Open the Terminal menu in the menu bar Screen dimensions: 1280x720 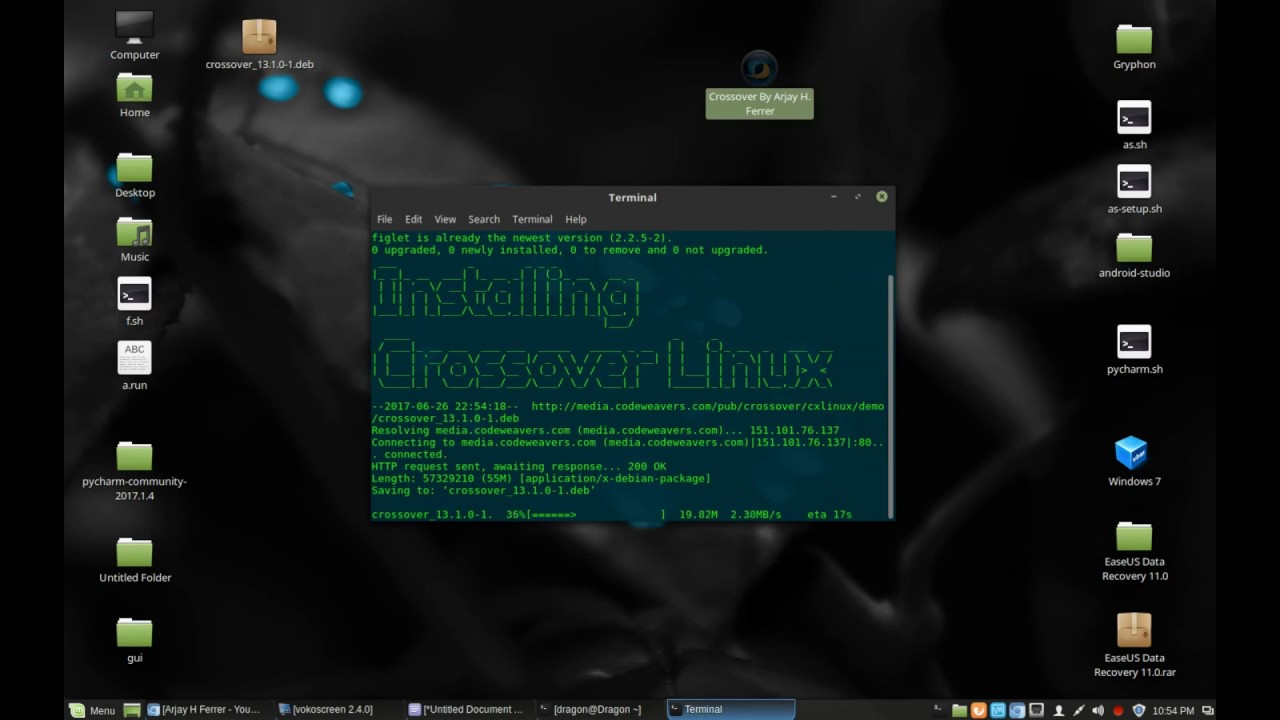pos(532,219)
